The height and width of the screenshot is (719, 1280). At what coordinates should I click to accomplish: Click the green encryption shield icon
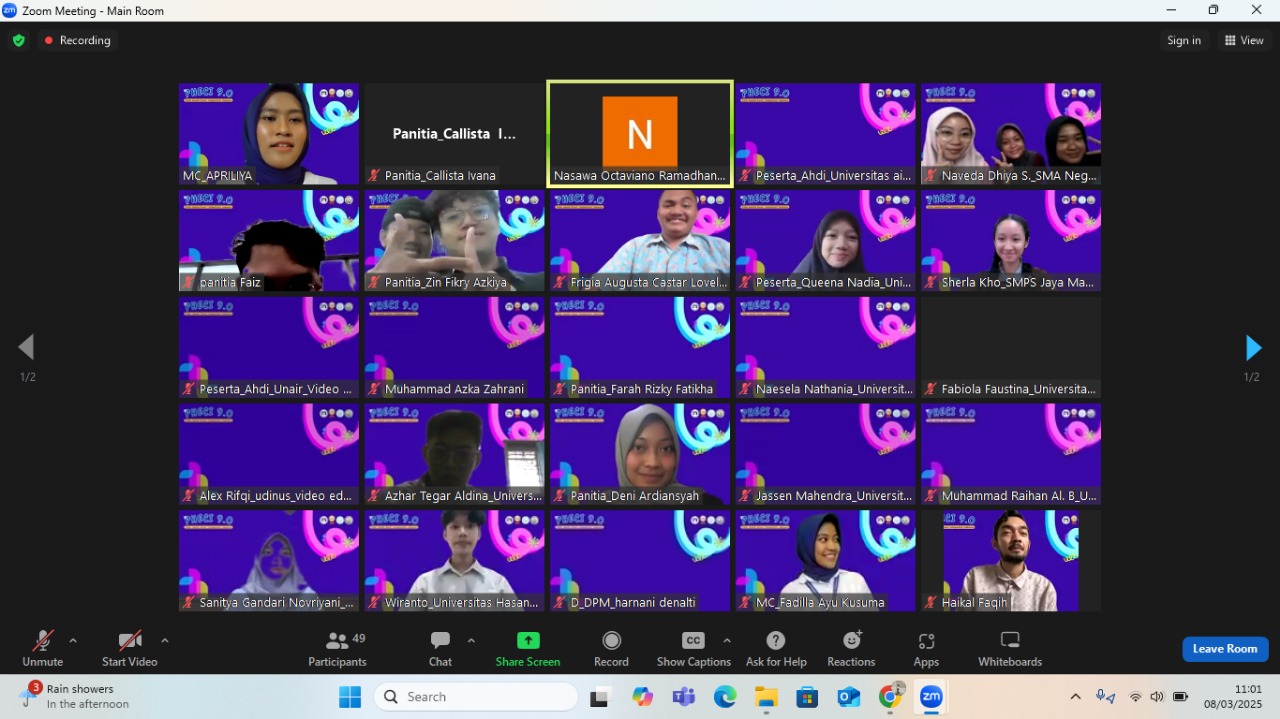tap(19, 41)
